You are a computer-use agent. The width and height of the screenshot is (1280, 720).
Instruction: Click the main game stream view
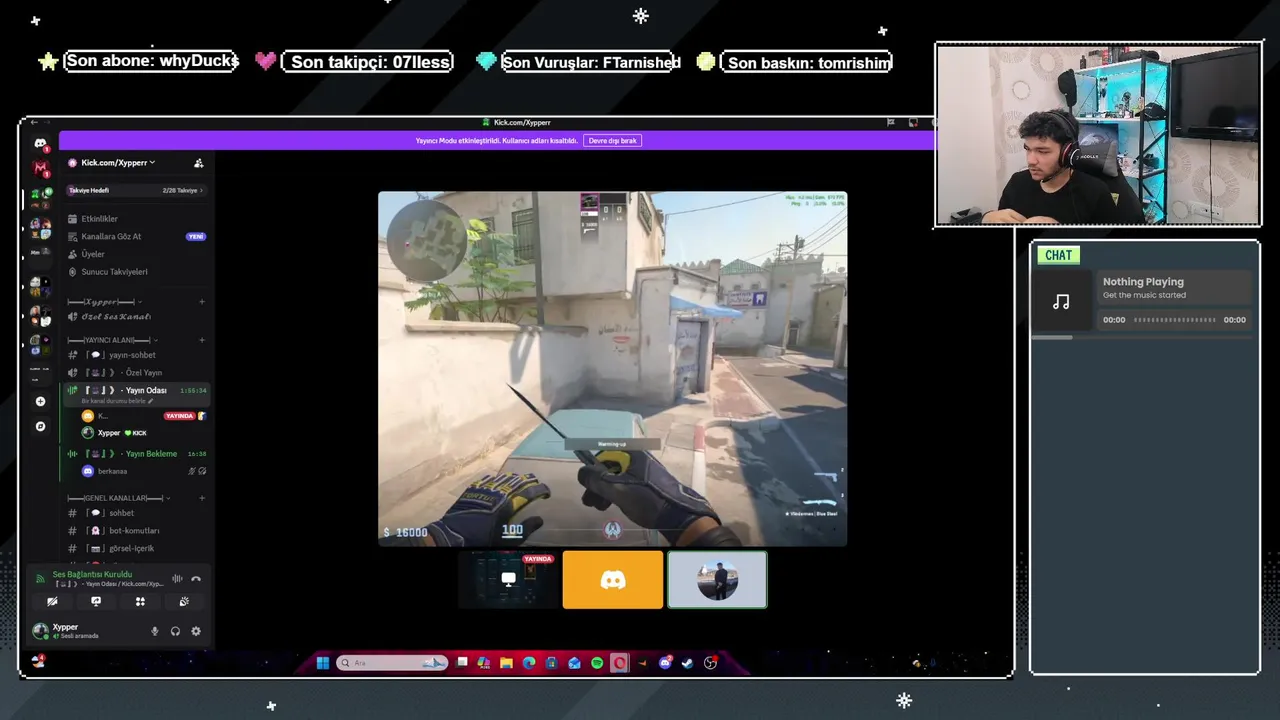coord(612,369)
